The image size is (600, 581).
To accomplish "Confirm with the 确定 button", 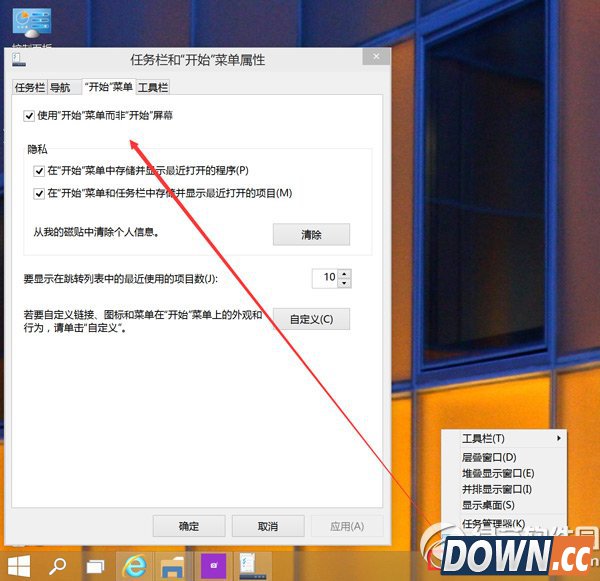I will coord(189,526).
